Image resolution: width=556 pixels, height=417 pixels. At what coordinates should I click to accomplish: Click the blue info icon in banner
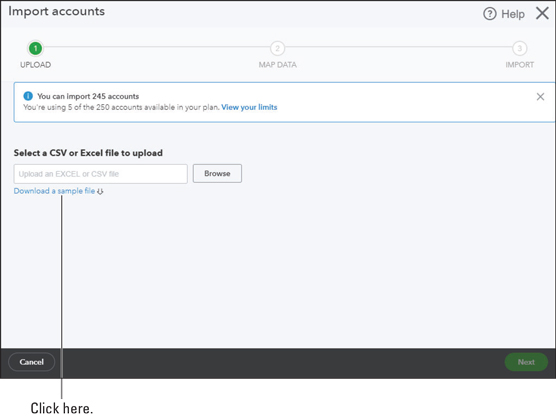[x=28, y=96]
